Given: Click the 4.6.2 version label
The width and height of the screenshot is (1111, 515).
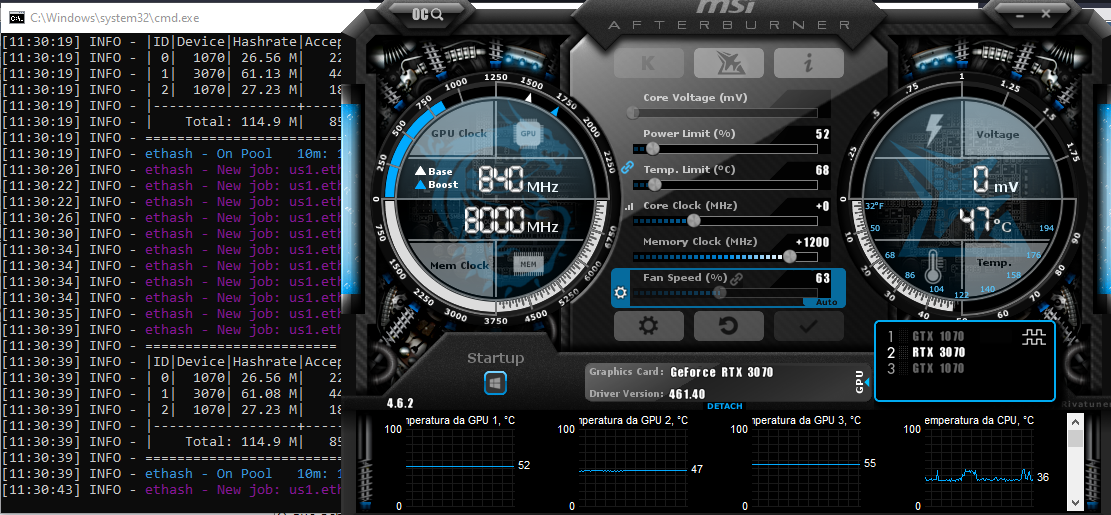Looking at the screenshot, I should coord(400,404).
